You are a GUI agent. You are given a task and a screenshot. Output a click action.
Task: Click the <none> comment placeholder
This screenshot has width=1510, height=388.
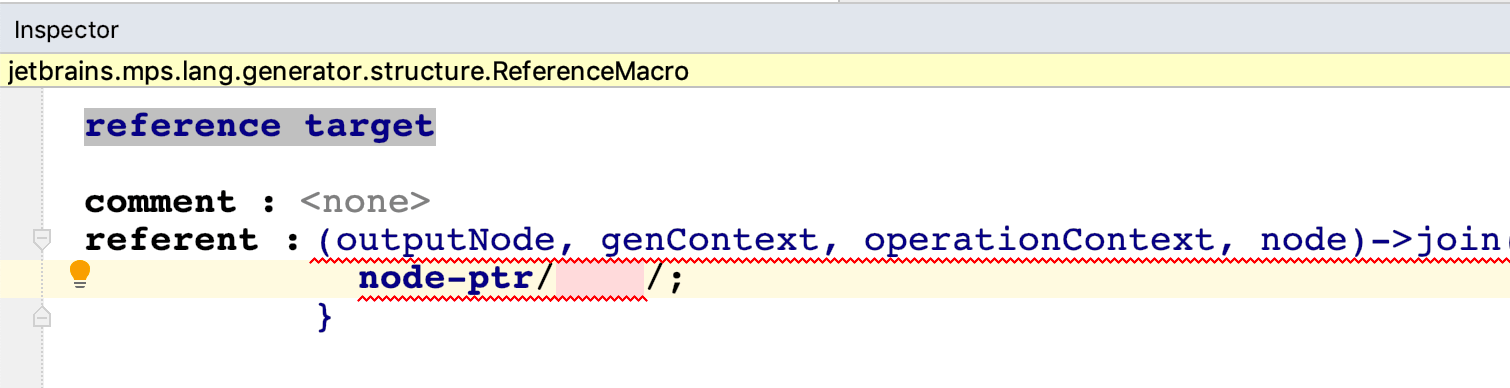(x=365, y=201)
